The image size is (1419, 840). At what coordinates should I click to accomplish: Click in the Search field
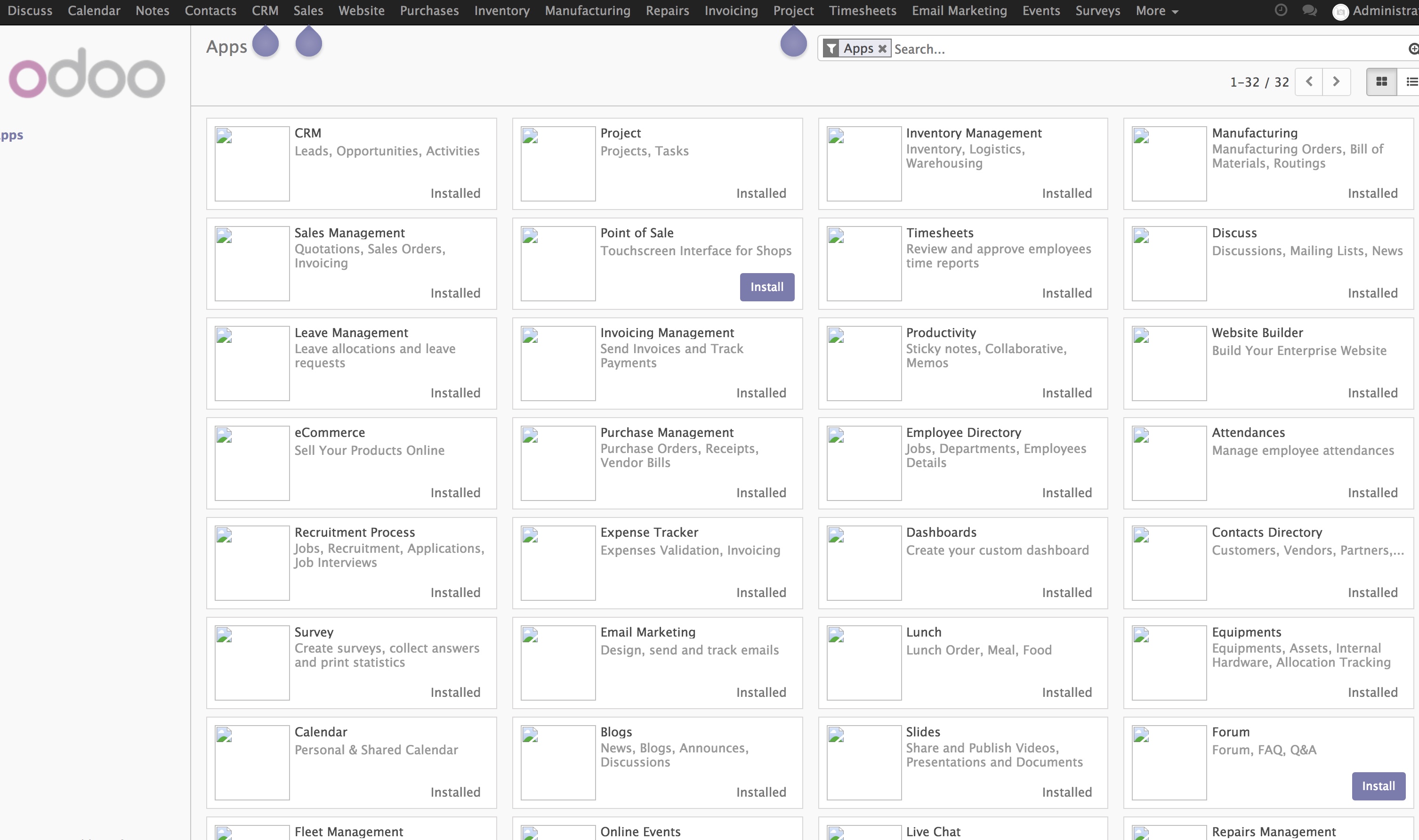click(x=1149, y=49)
